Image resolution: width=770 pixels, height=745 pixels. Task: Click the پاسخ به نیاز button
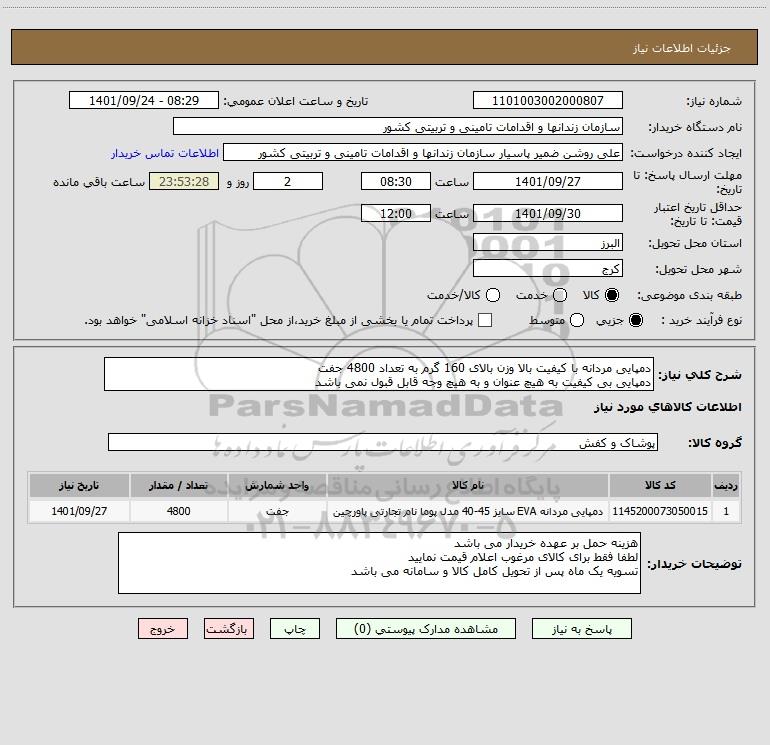582,629
